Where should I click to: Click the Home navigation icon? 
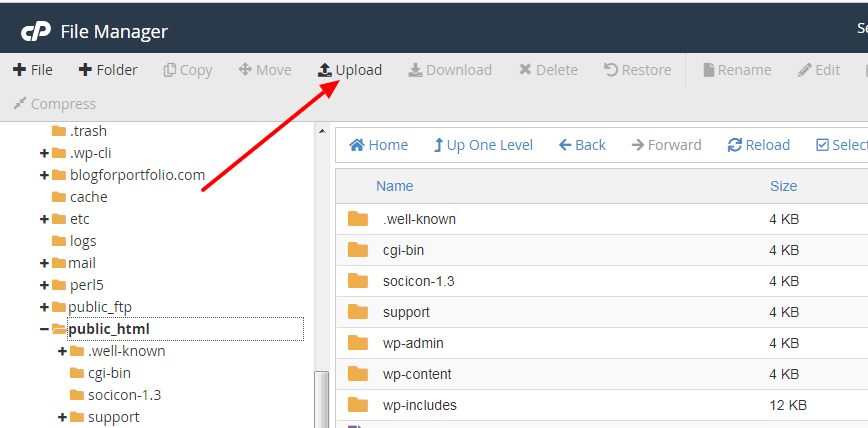357,145
